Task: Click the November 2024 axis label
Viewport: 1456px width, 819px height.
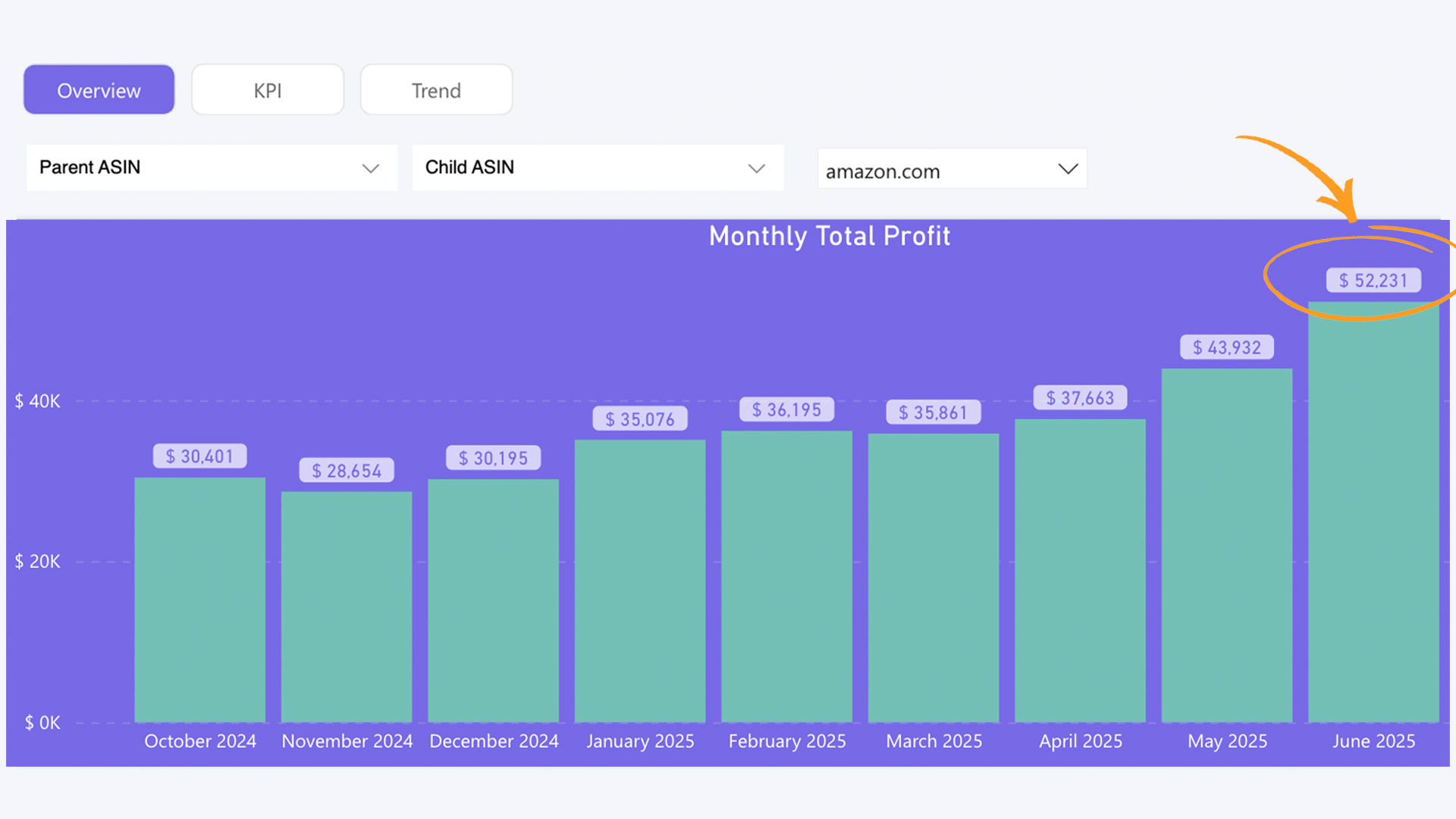Action: 346,741
